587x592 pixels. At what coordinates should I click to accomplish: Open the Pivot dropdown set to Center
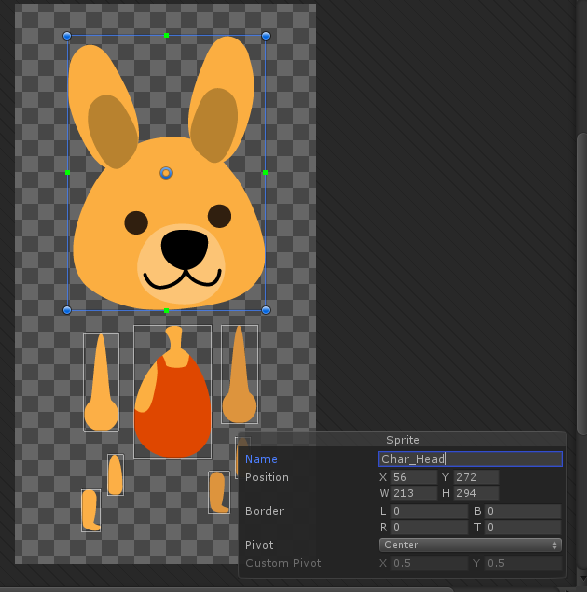pos(470,545)
